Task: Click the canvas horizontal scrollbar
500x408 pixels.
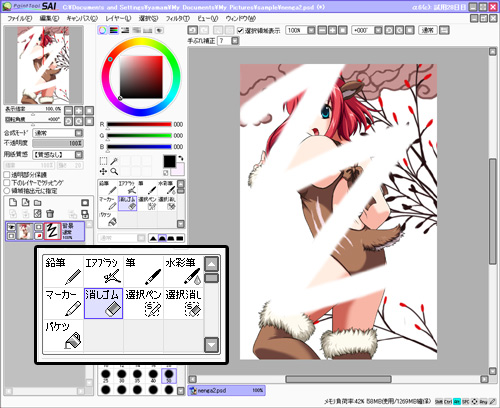Action: (x=338, y=379)
